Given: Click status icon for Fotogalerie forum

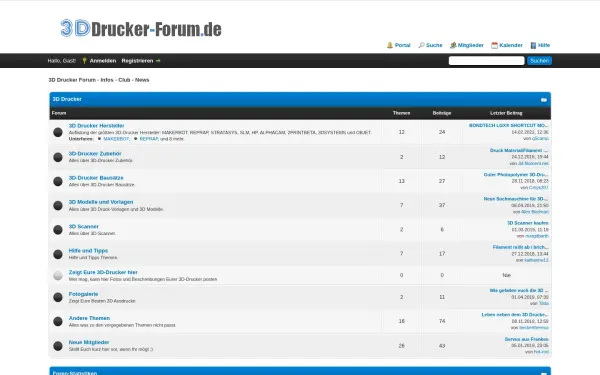Looking at the screenshot, I should coord(58,297).
